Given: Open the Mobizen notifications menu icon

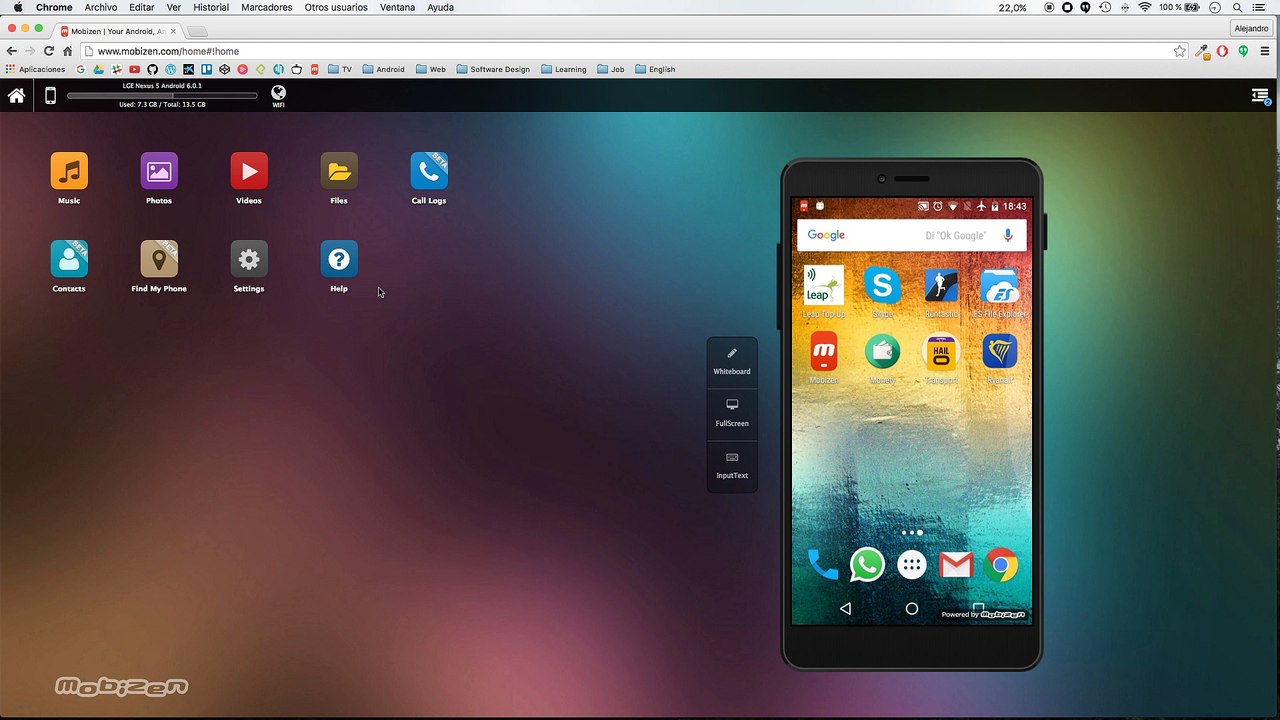Looking at the screenshot, I should 1260,96.
